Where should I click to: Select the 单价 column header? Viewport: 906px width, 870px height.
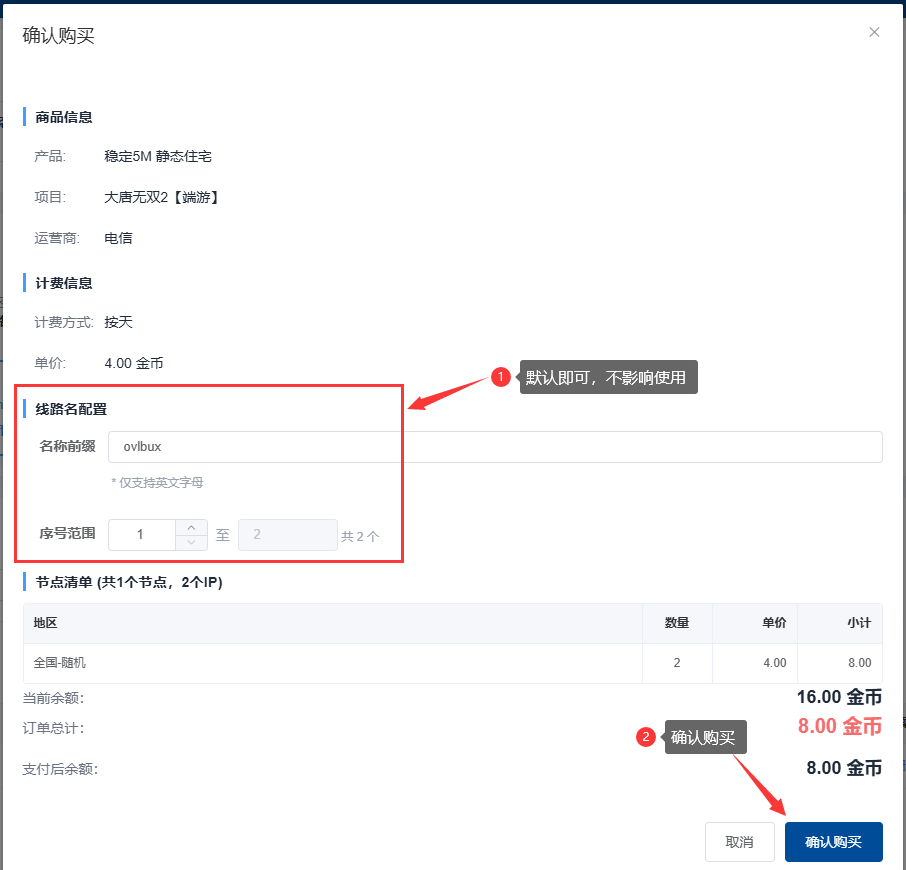774,623
